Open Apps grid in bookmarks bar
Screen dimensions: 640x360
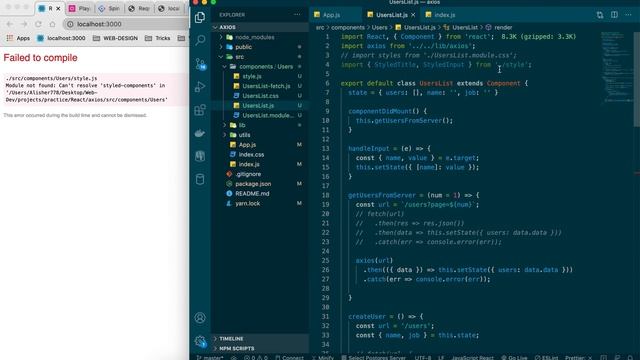click(x=17, y=38)
